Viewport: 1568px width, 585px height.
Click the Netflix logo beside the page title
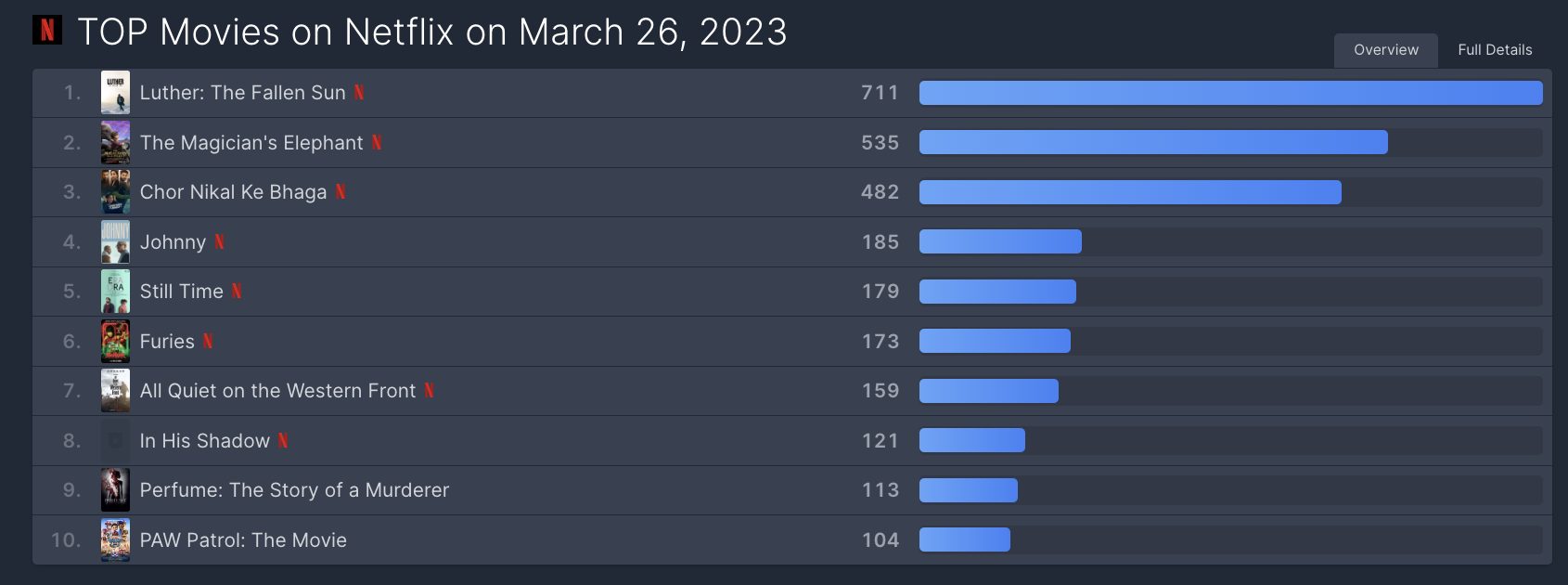pos(47,31)
